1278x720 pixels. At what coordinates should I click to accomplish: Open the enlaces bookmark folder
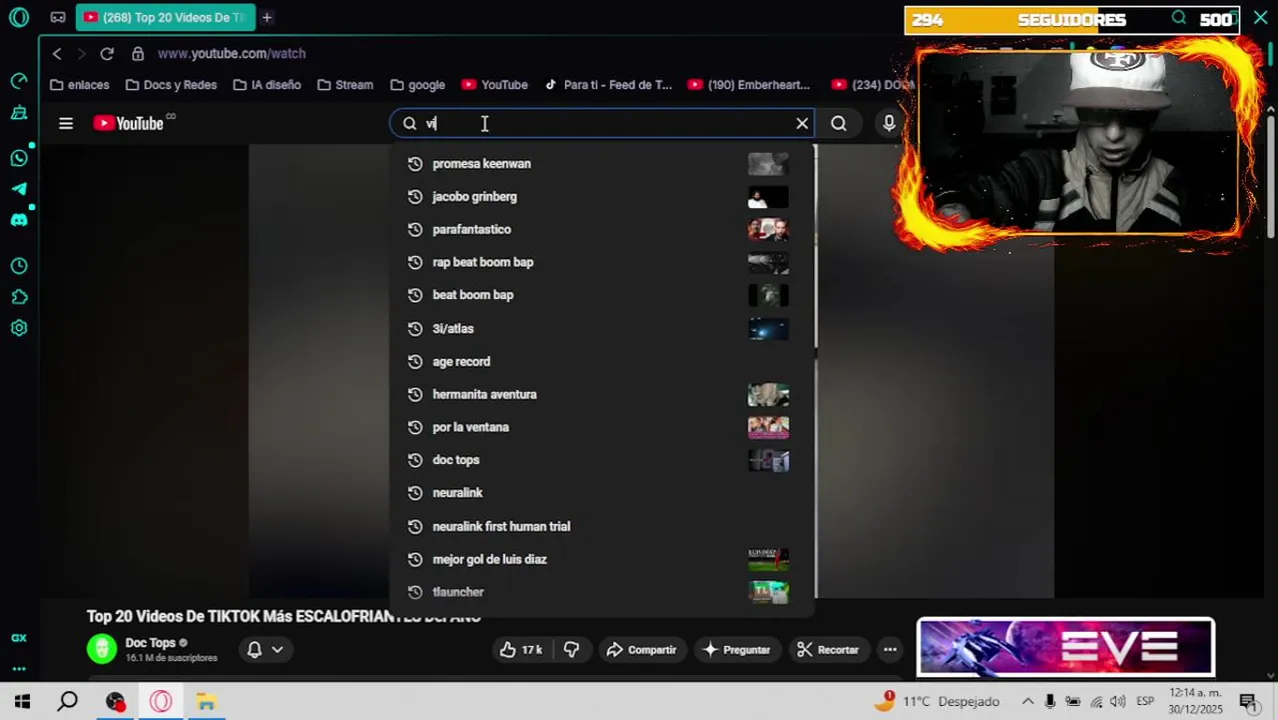pyautogui.click(x=79, y=85)
